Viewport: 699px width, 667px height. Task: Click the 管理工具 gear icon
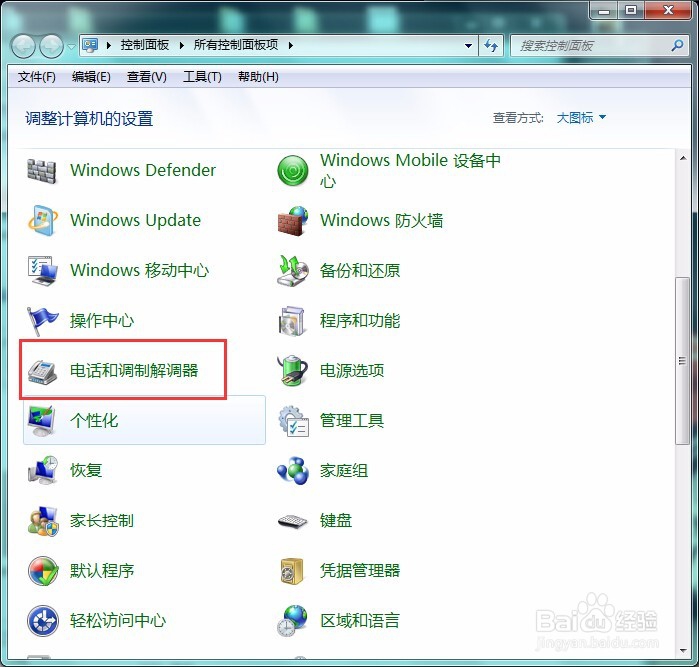coord(293,420)
